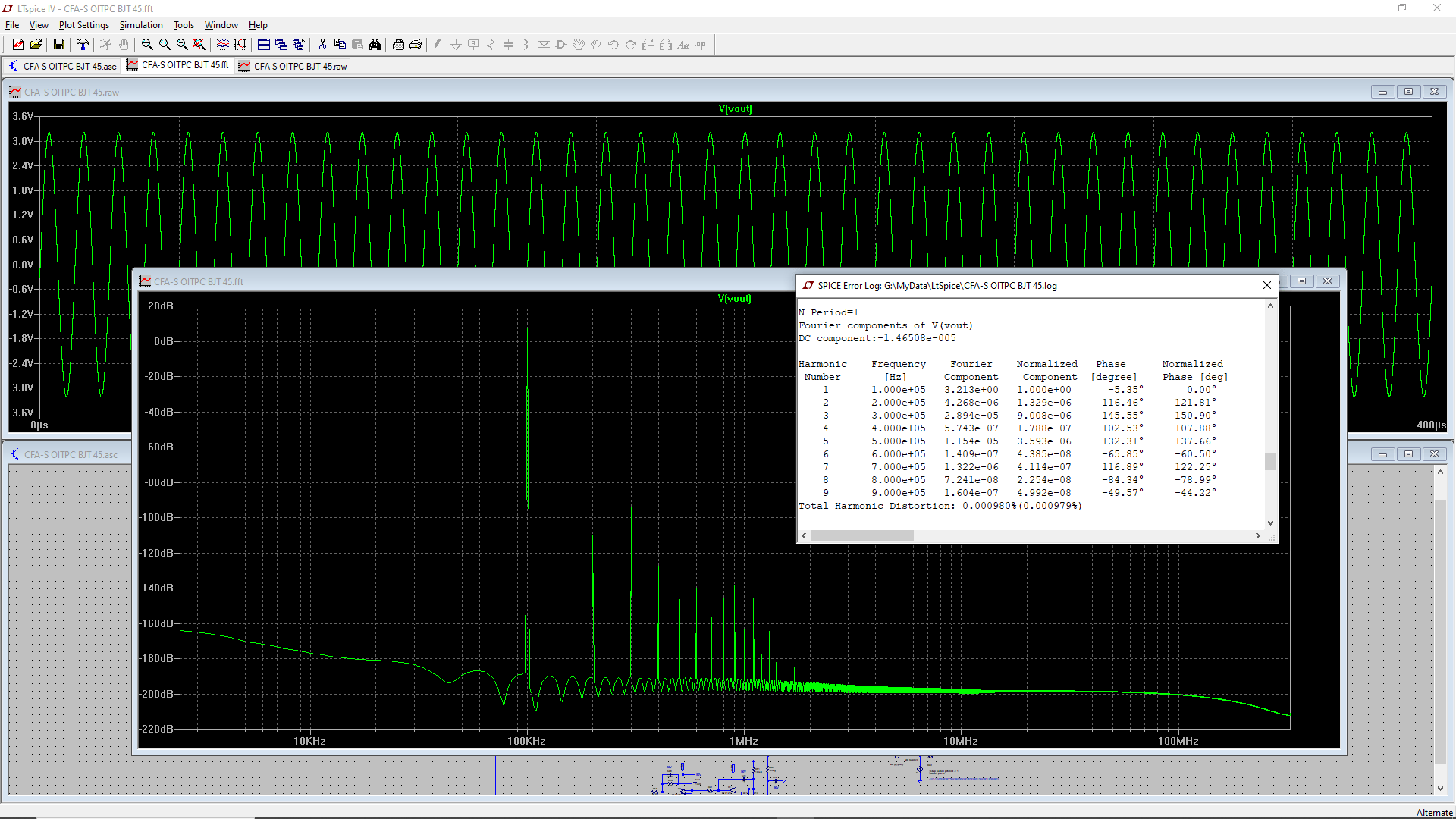Click the Copy icon in the toolbar
This screenshot has width=1456, height=819.
340,45
